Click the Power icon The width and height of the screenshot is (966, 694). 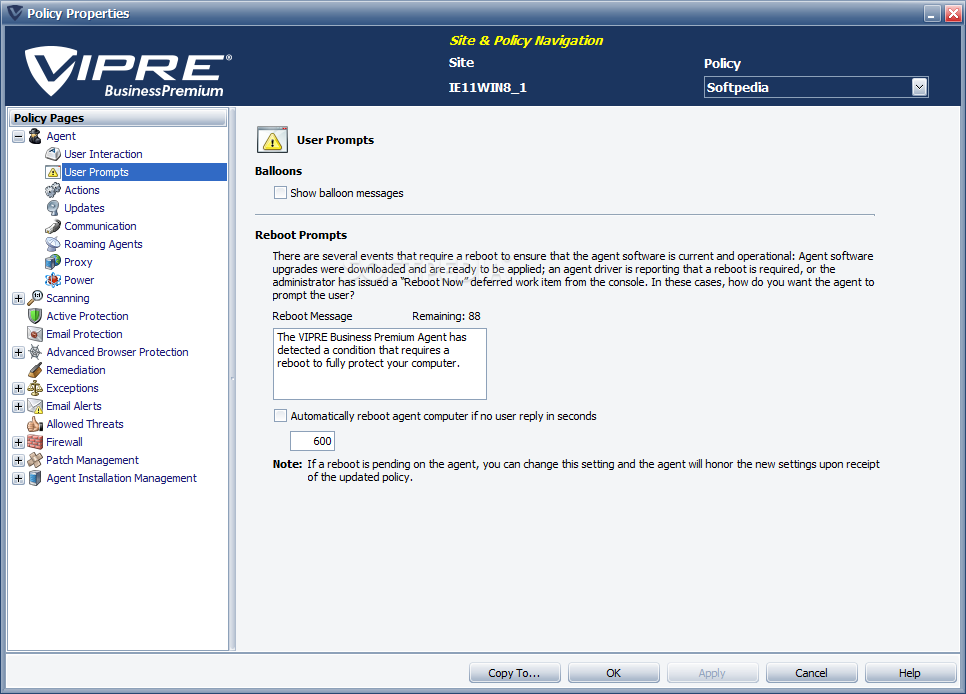click(x=53, y=280)
